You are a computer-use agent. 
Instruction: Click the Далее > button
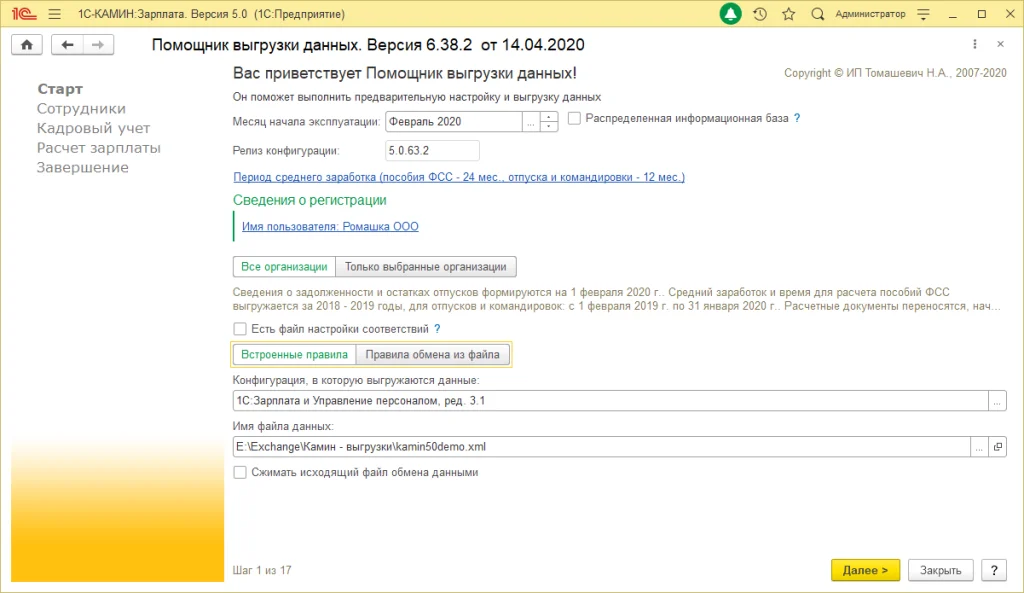tap(865, 570)
